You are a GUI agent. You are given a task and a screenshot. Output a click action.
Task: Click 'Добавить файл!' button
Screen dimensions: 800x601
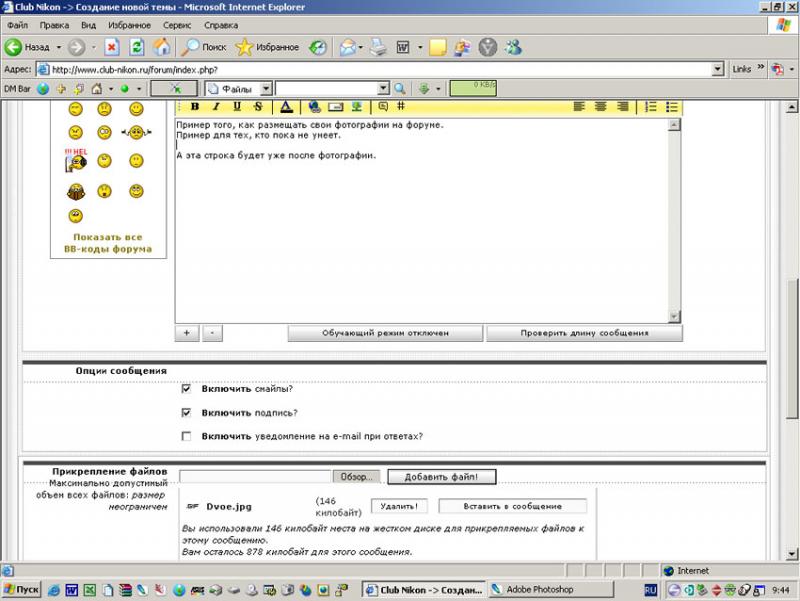441,477
